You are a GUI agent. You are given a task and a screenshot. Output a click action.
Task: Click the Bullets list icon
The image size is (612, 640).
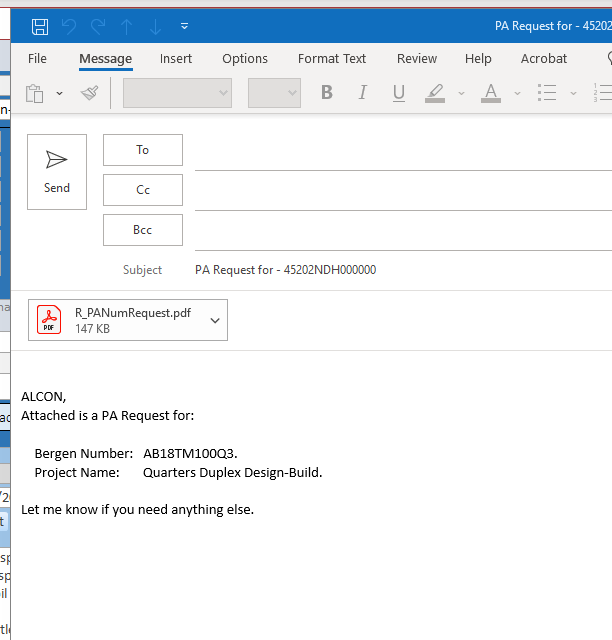(x=546, y=93)
